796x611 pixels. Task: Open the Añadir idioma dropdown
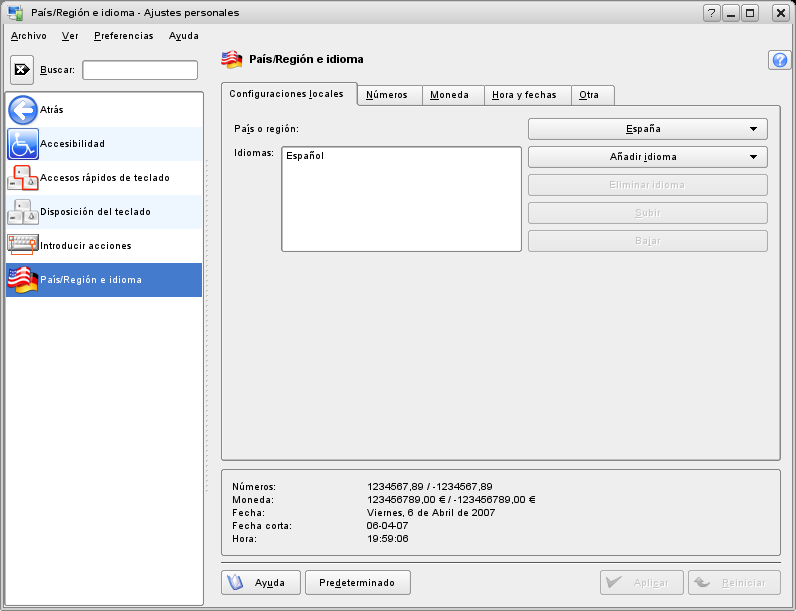[x=647, y=157]
